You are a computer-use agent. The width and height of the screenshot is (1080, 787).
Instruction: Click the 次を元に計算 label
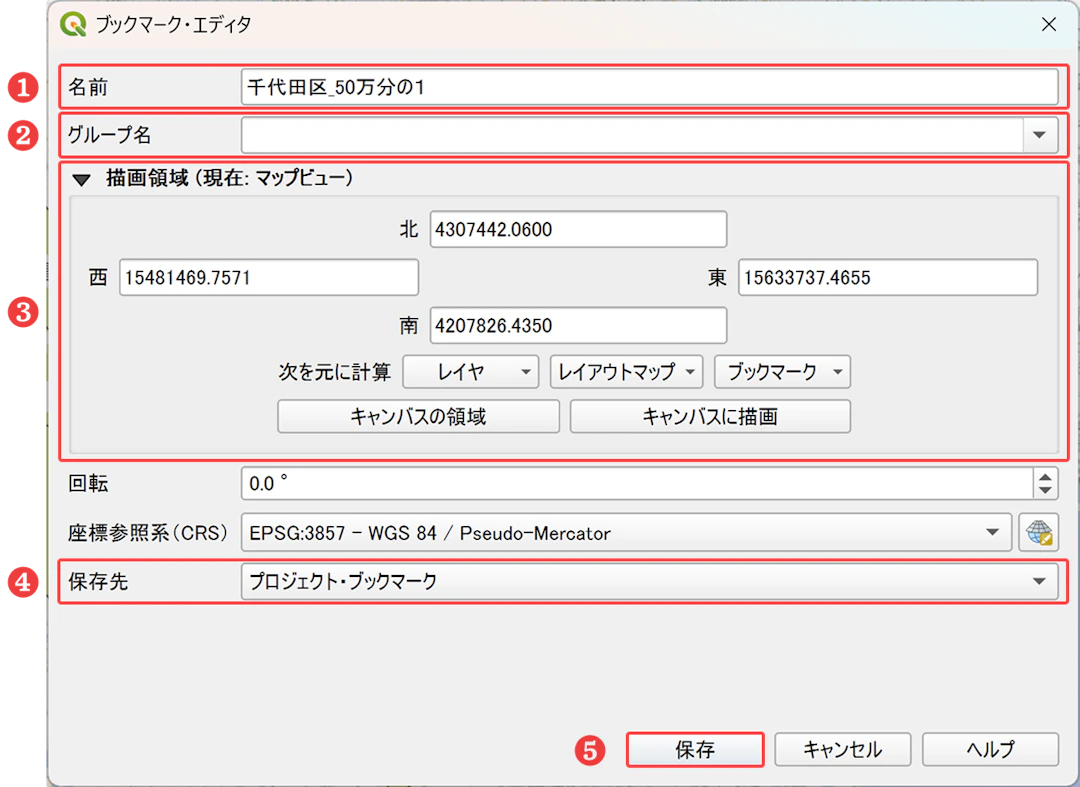click(x=334, y=372)
